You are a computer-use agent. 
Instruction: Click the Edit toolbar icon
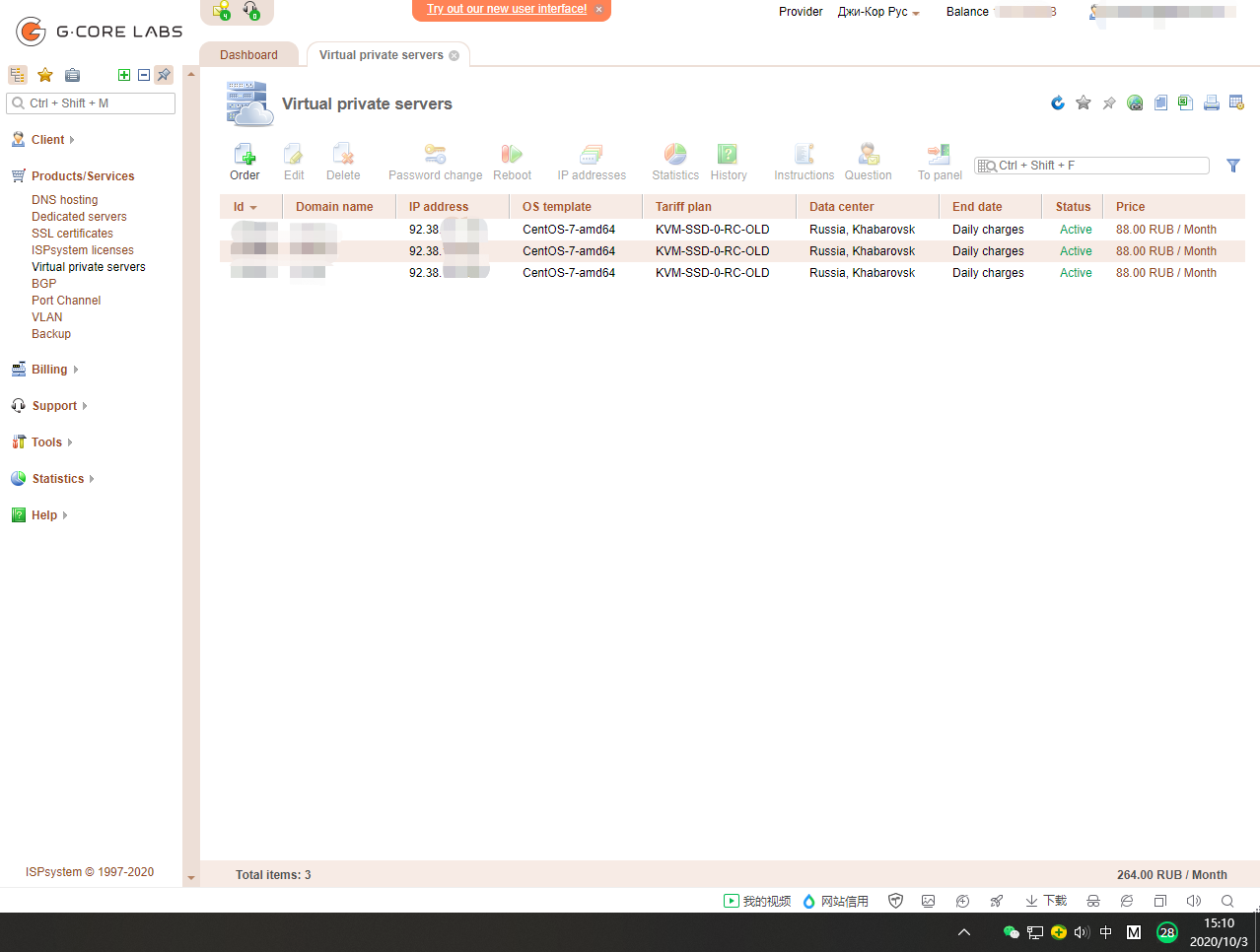coord(294,155)
